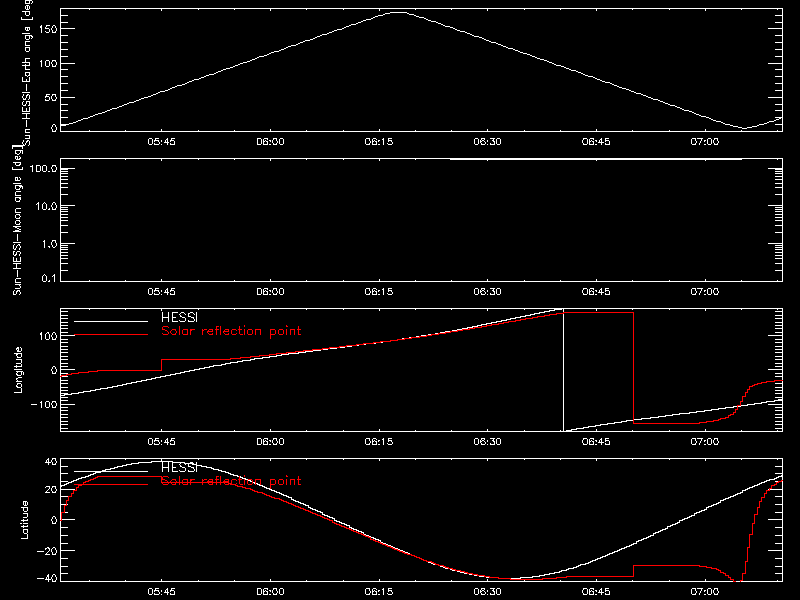Click the 10.0 tick of Moon angle plot
Viewport: 800px width, 600px height.
46,207
